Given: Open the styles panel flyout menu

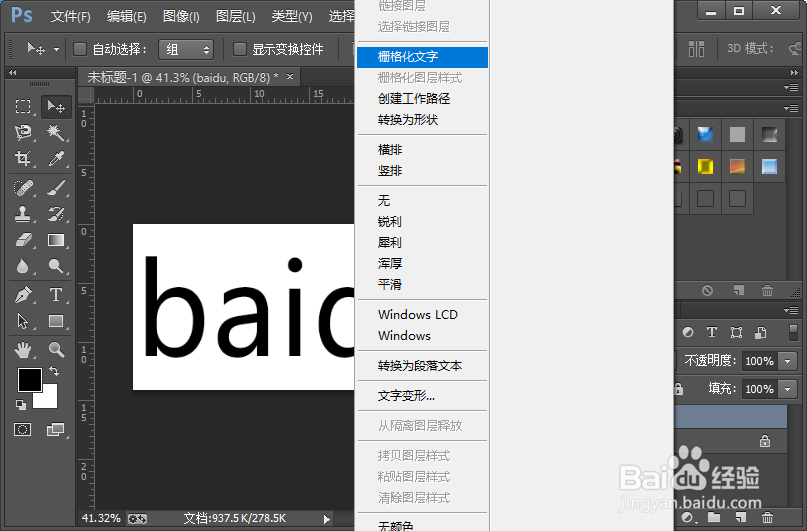Looking at the screenshot, I should pyautogui.click(x=791, y=108).
